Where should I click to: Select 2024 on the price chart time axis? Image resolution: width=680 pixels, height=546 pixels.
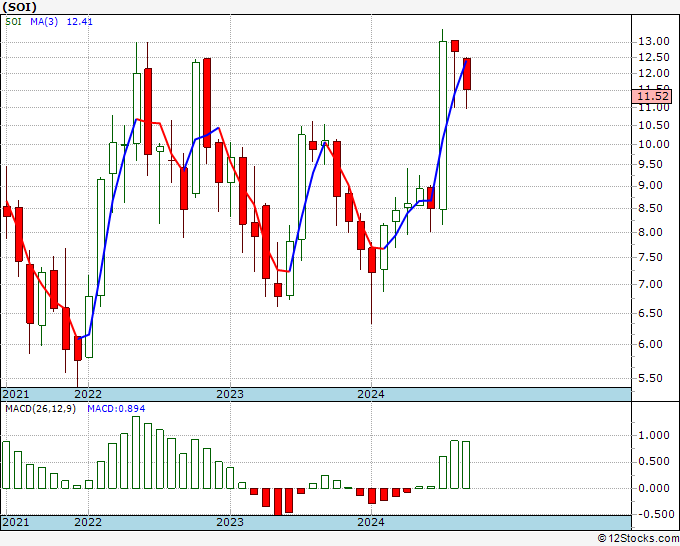point(371,394)
